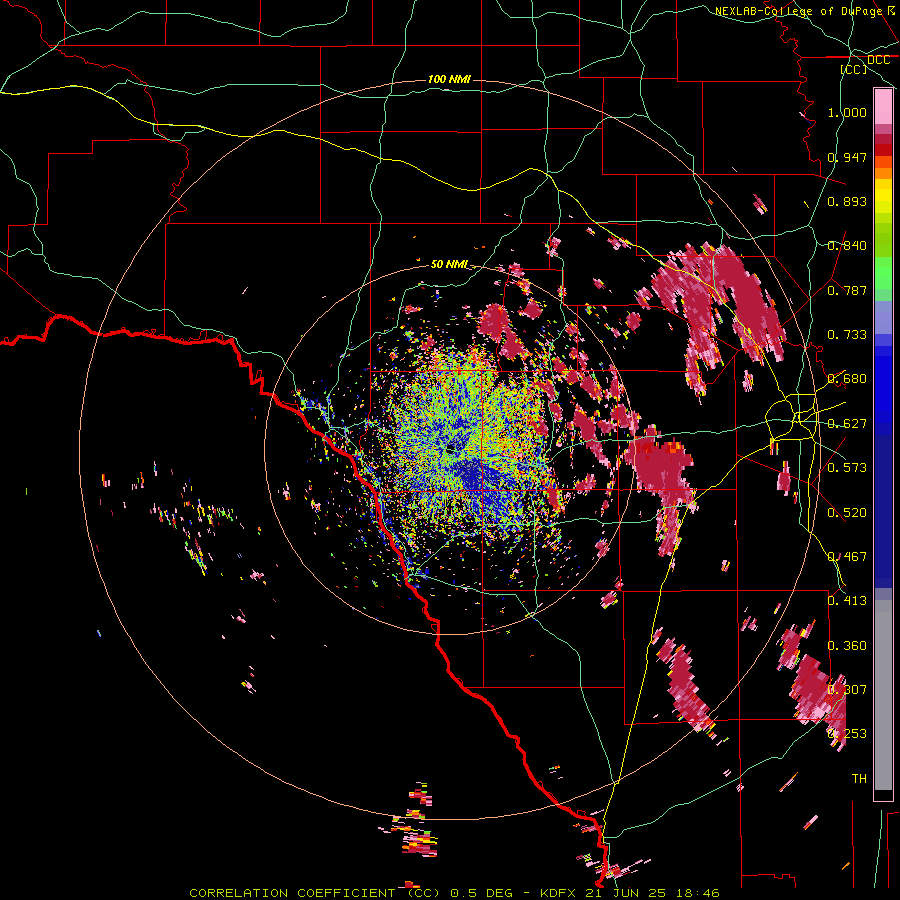Click the CORRELATION COEFFICIENT (CC) caption text
900x900 pixels.
(x=315, y=893)
